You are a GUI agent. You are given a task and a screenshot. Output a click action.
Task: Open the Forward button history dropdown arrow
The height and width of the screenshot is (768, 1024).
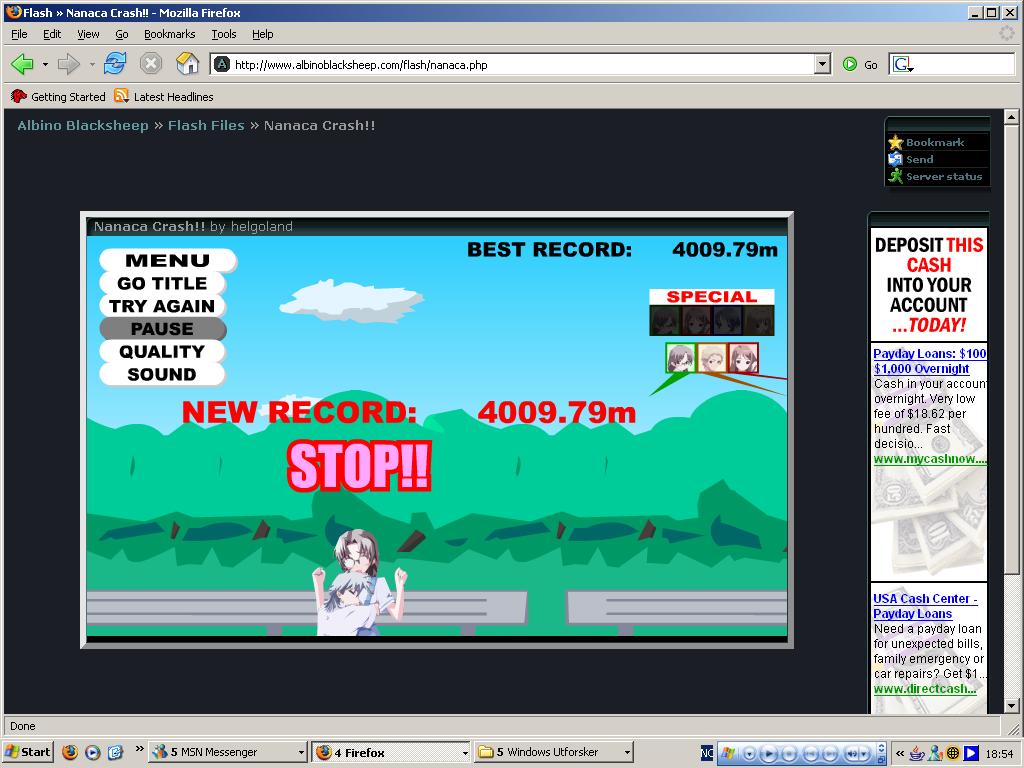(x=91, y=64)
